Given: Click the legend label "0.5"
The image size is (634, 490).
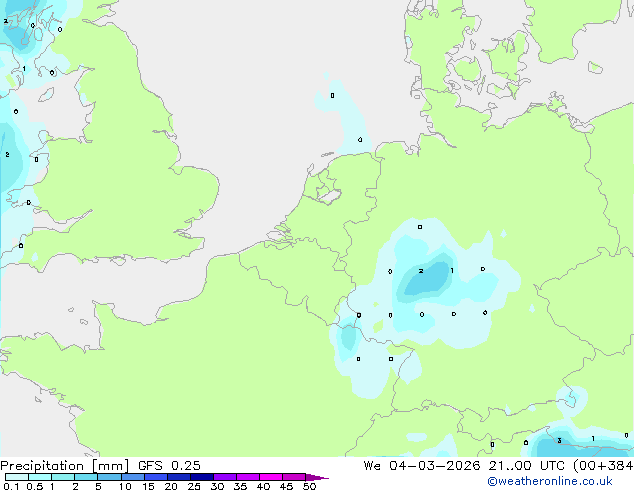Looking at the screenshot, I should [x=35, y=486].
